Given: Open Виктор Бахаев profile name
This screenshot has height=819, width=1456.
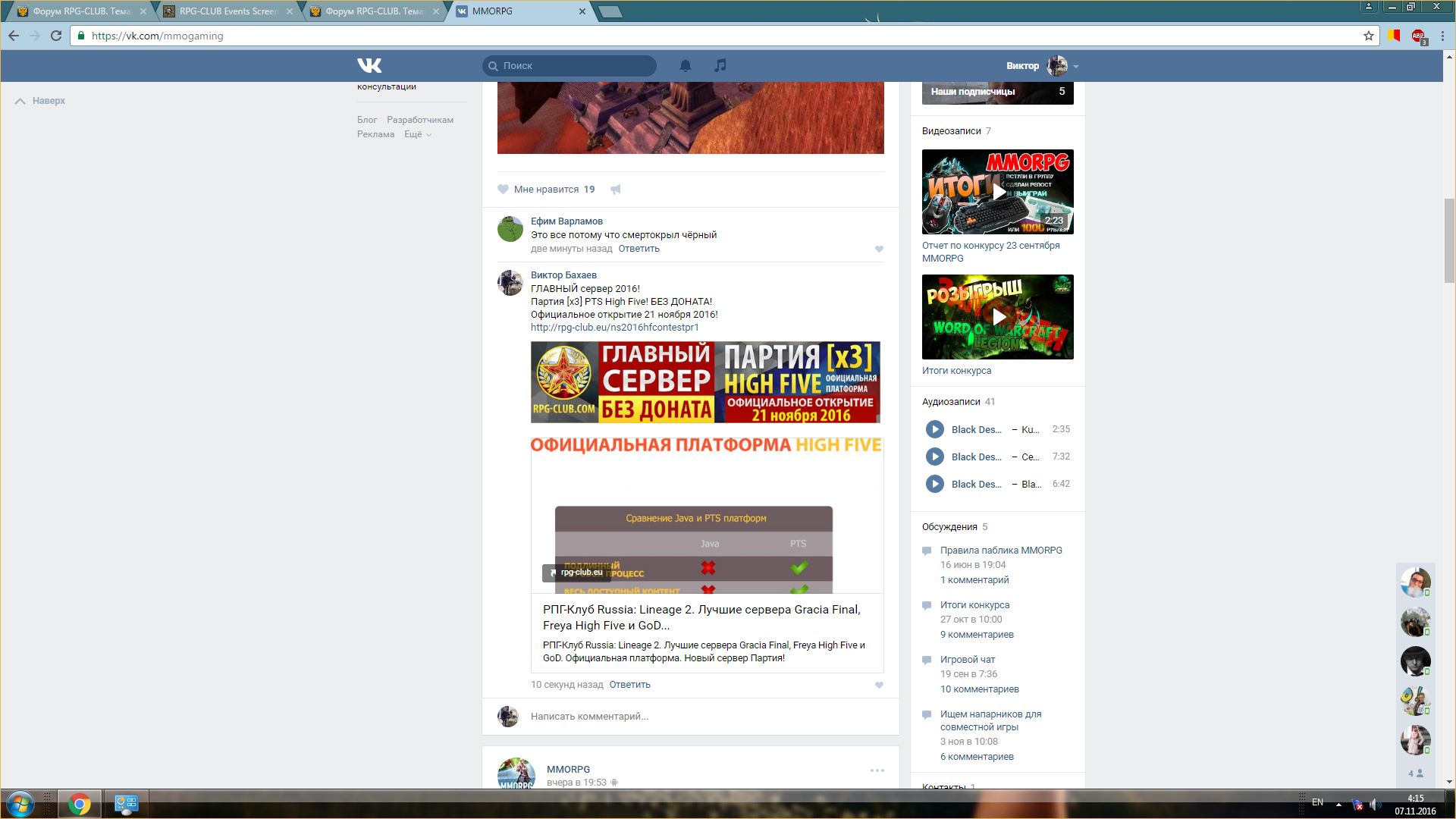Looking at the screenshot, I should (x=563, y=275).
